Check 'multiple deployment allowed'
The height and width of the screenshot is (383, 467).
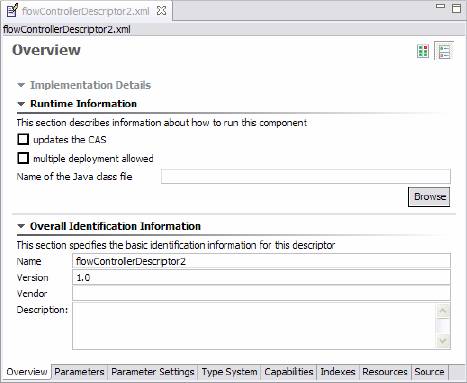tap(23, 158)
